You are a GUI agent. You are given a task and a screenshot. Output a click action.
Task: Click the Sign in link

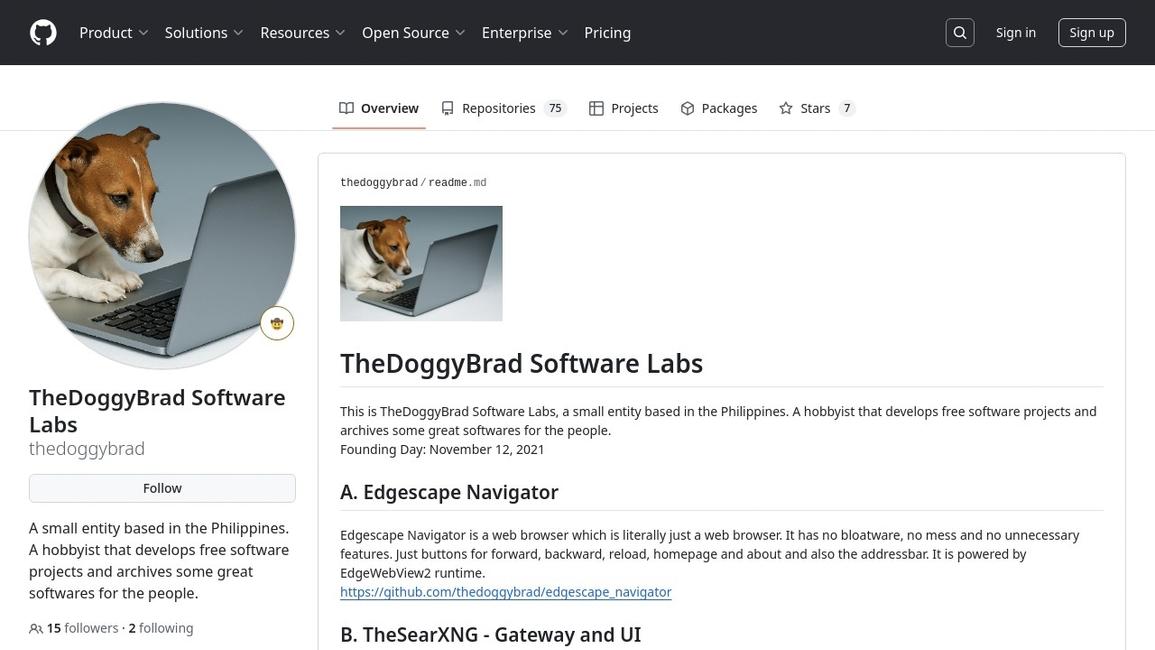click(1015, 32)
